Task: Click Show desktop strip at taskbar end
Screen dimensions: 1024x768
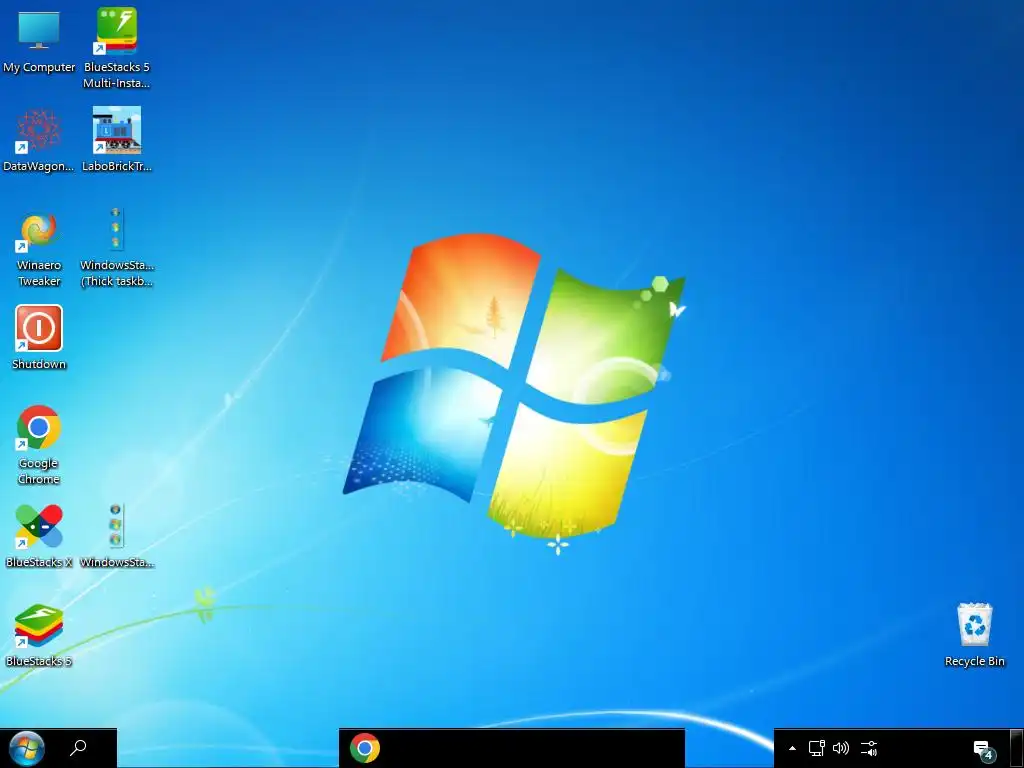Action: (1016, 748)
